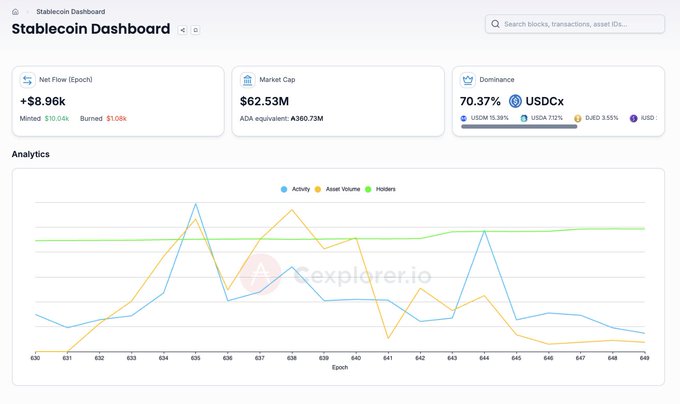Image resolution: width=680 pixels, height=404 pixels.
Task: Click the Market Cap bank icon
Action: (x=248, y=80)
